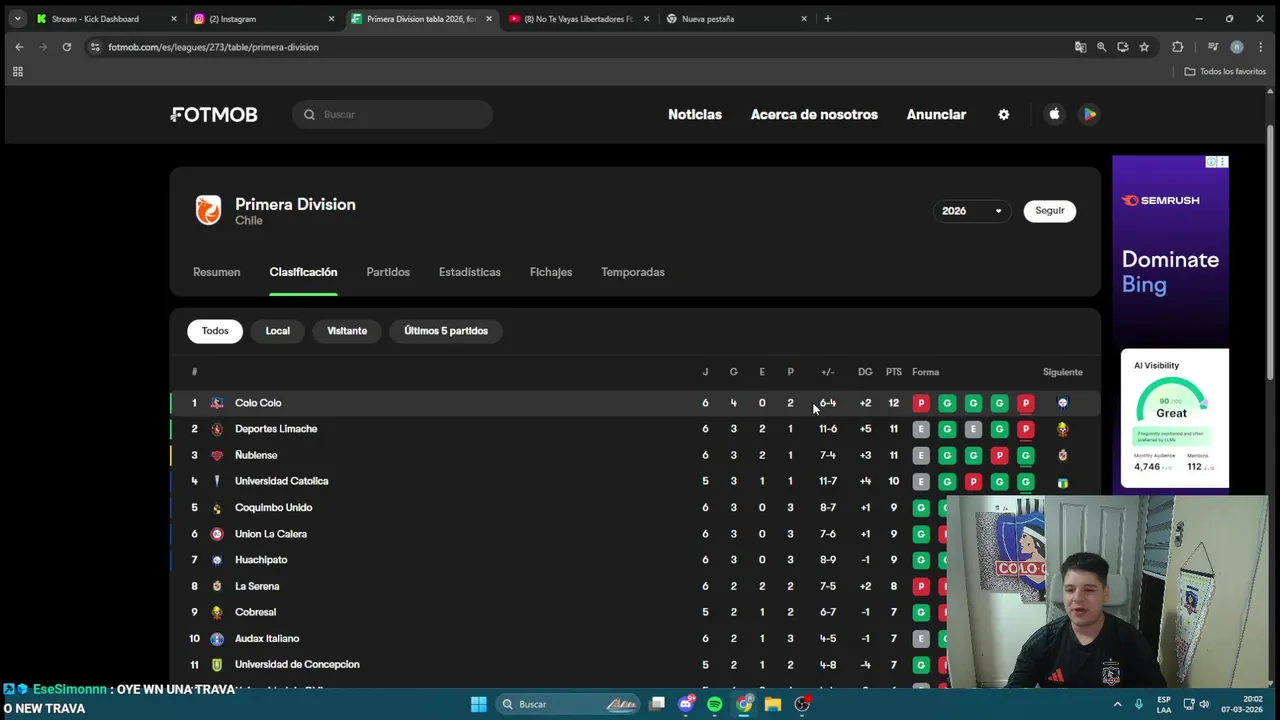Click the Union La Calera crest icon
Image resolution: width=1280 pixels, height=720 pixels.
pyautogui.click(x=217, y=534)
